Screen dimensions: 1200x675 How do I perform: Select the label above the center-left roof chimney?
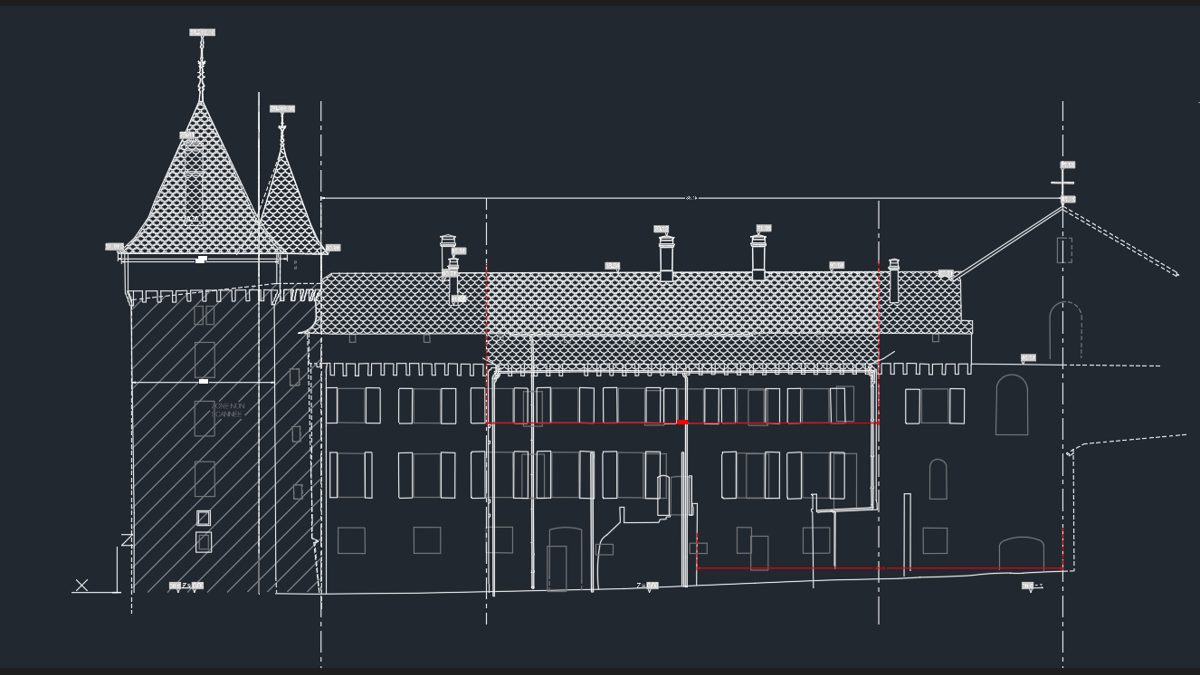660,230
